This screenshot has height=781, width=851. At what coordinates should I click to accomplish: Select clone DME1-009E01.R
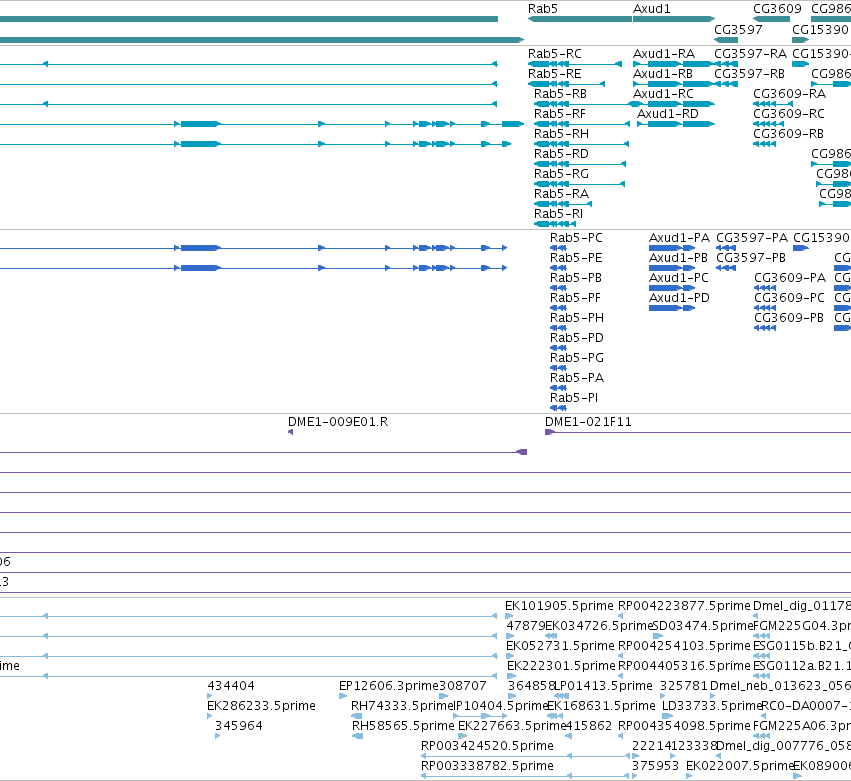[x=338, y=422]
